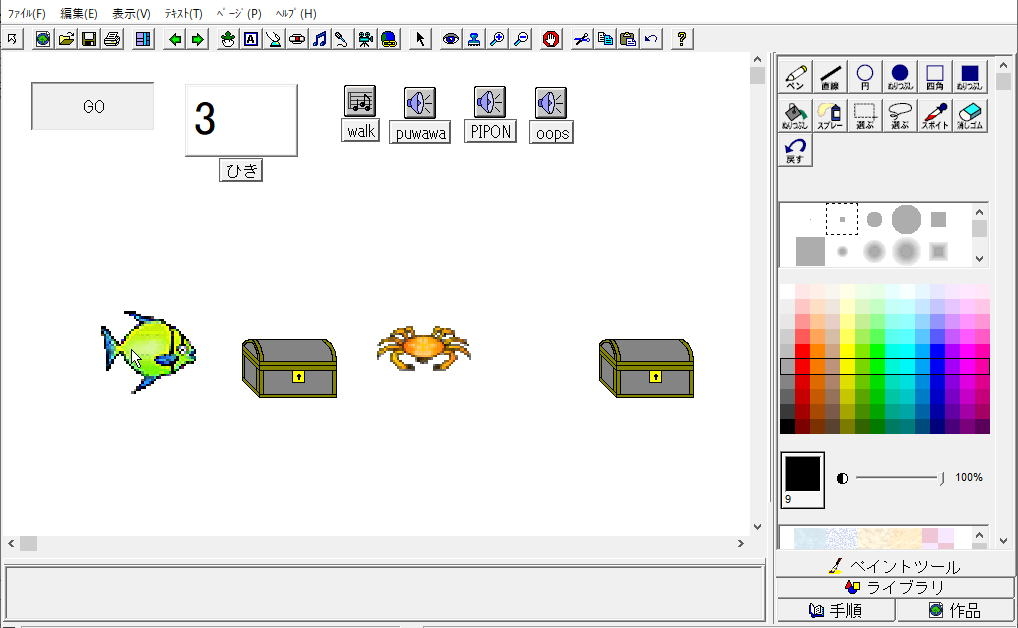Click the fish sprite on canvas
Image resolution: width=1018 pixels, height=628 pixels.
tap(148, 351)
